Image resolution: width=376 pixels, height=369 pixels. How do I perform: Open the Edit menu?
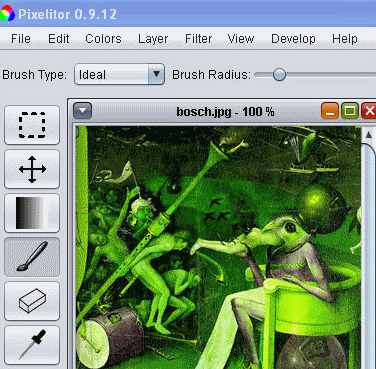[x=59, y=39]
